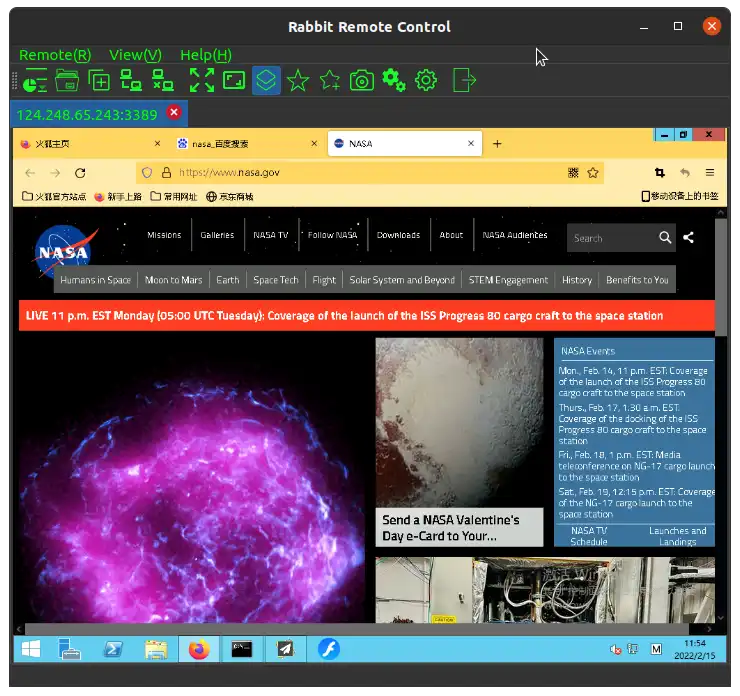Open the Solar System and Beyond topic
Viewport: 740px width, 696px height.
[x=402, y=280]
